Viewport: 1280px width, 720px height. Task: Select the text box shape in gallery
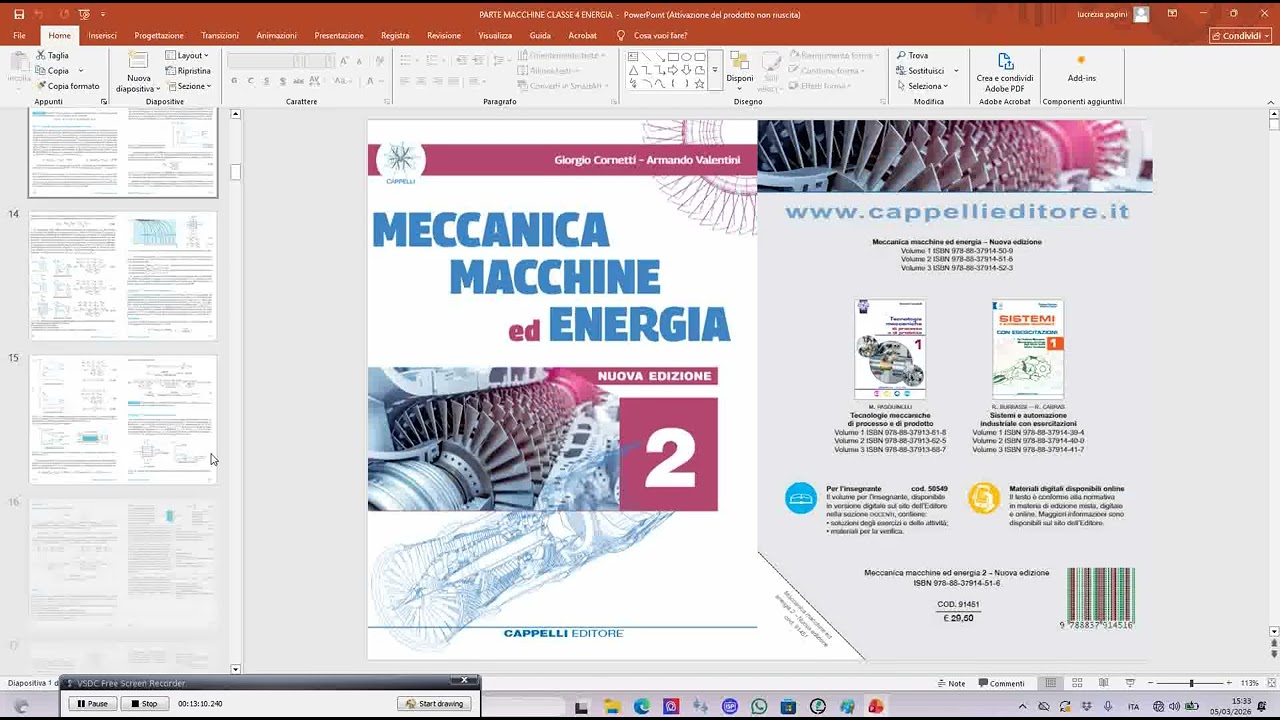coord(633,56)
